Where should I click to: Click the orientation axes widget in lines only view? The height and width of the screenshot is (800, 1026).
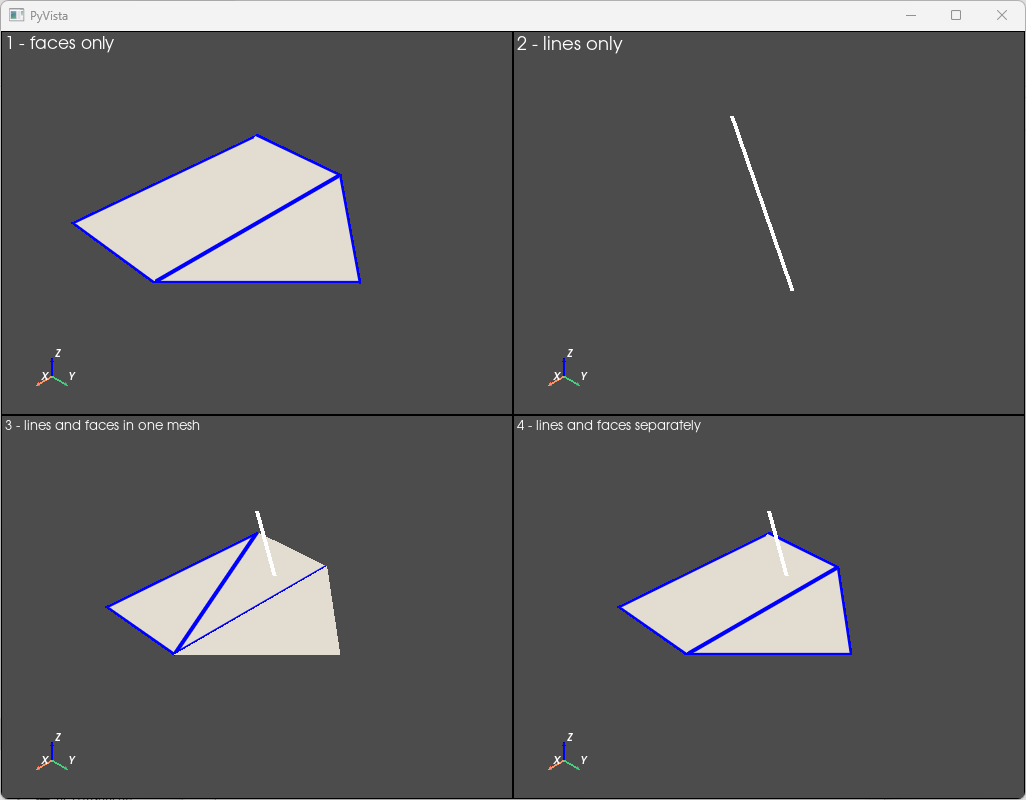click(567, 370)
